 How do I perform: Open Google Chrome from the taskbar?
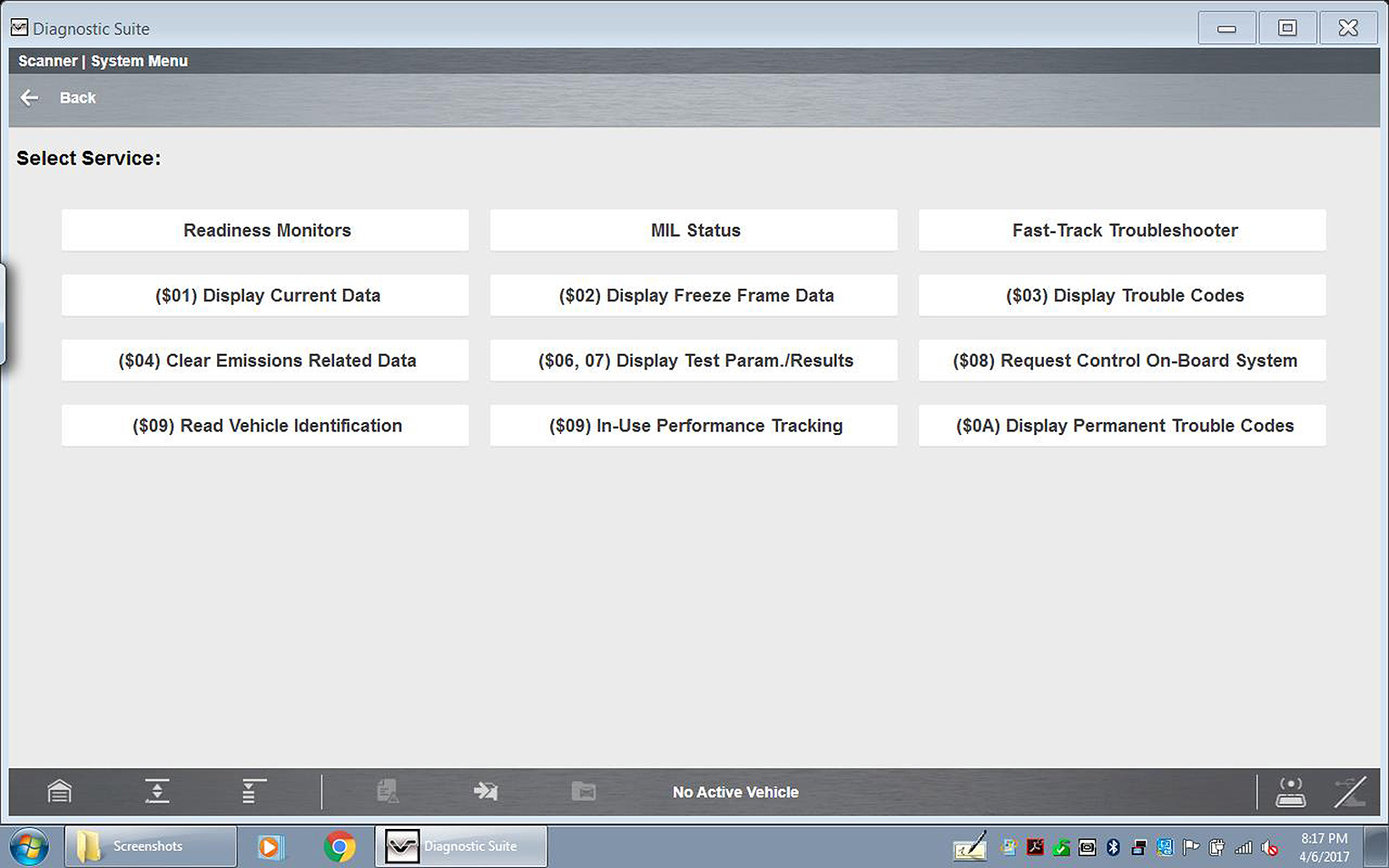click(340, 846)
